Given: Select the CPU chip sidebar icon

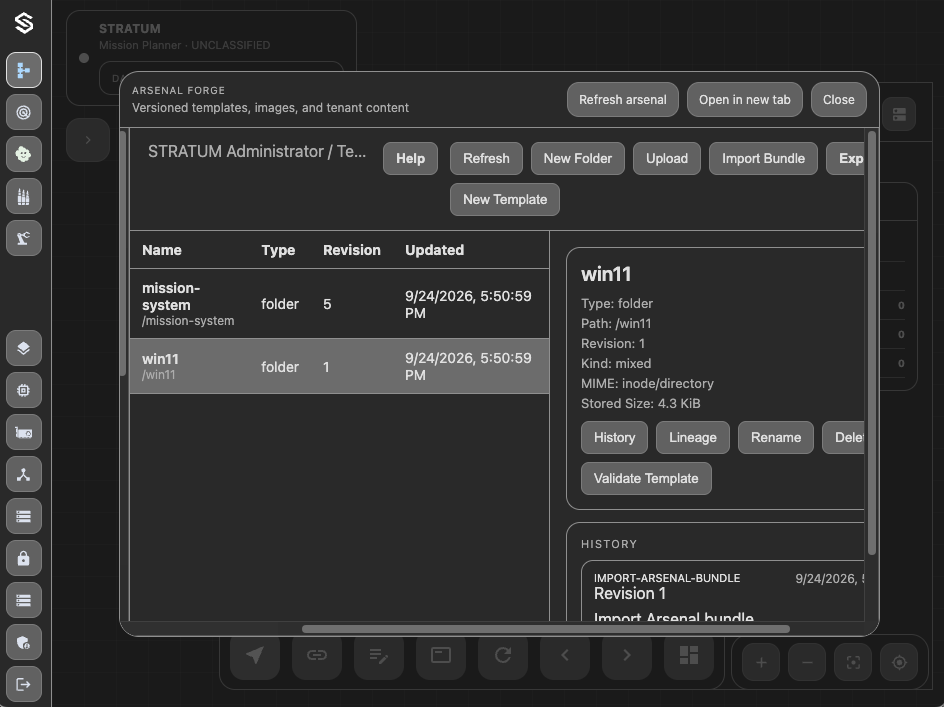Looking at the screenshot, I should [23, 390].
